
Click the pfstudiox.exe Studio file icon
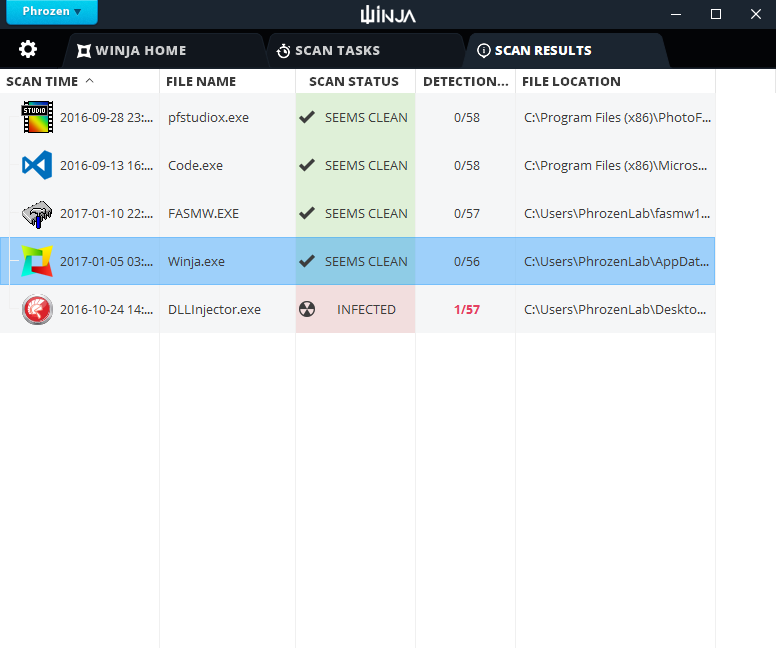37,117
